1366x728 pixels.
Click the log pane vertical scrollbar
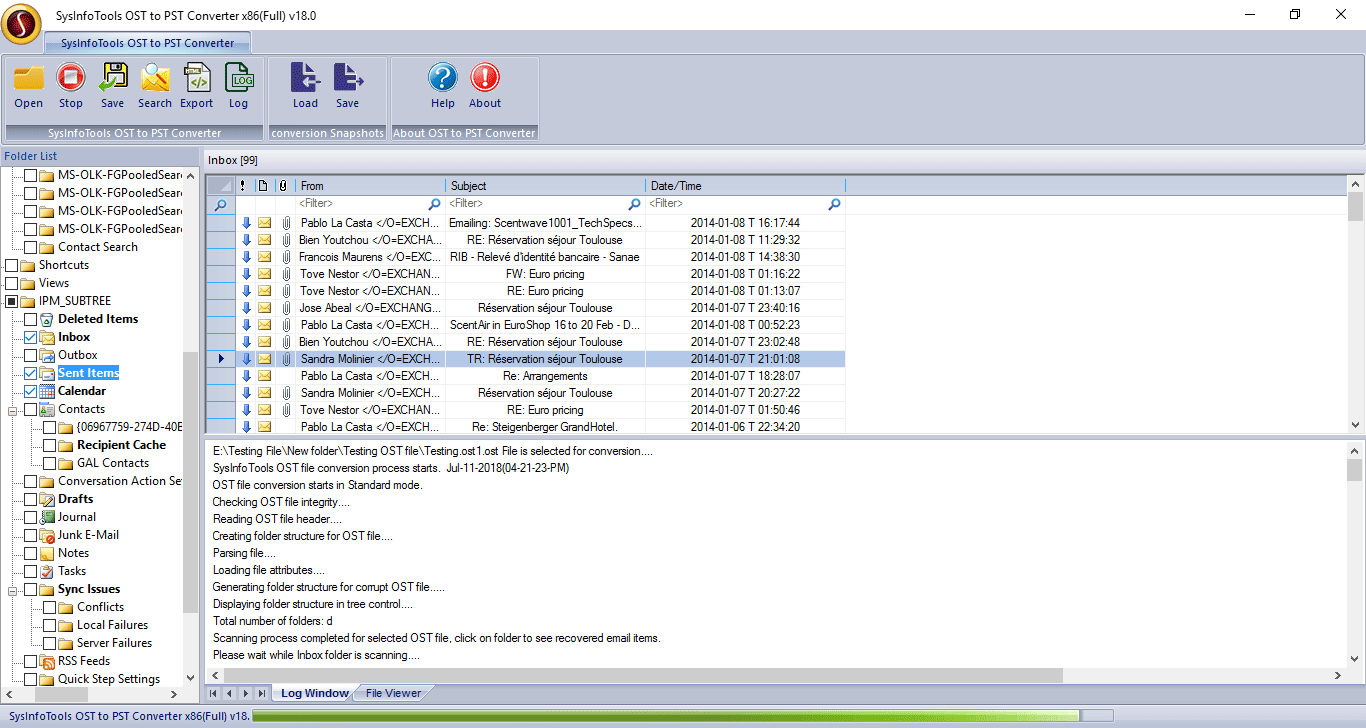pos(1355,553)
